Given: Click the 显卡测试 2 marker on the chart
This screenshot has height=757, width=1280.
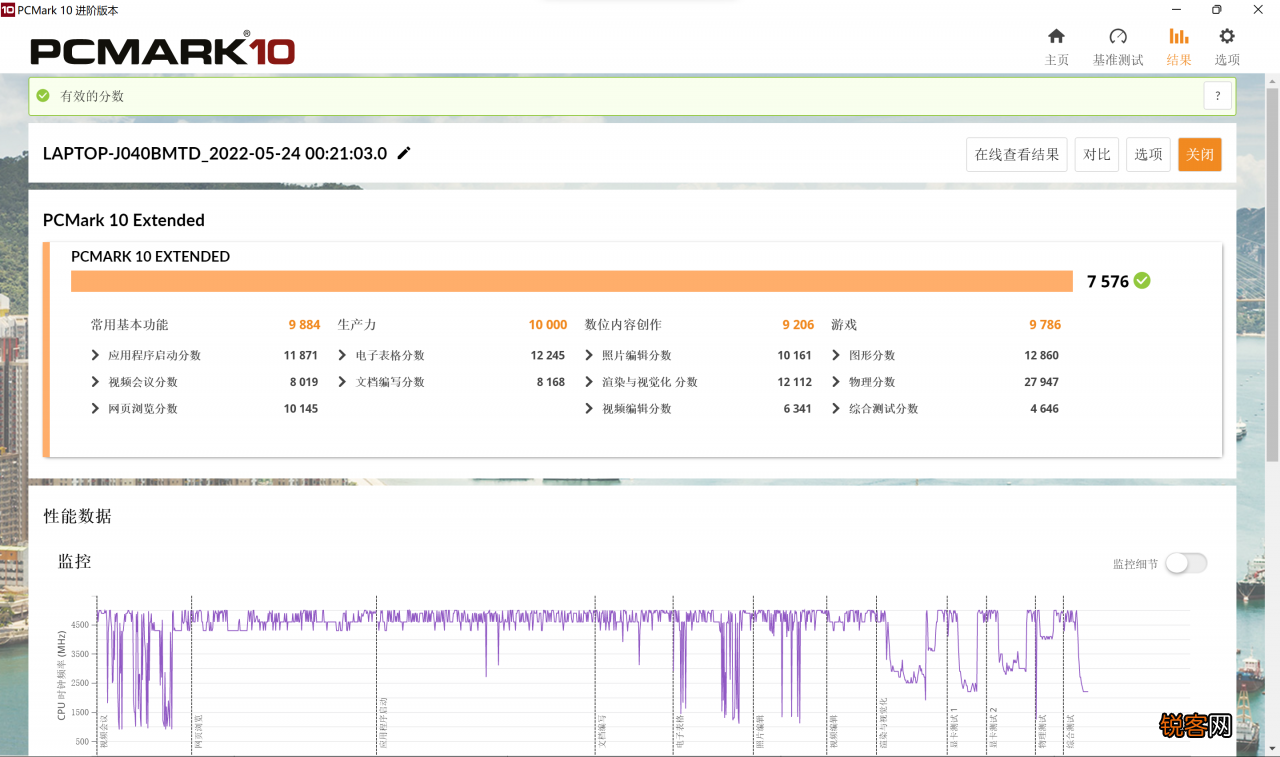Looking at the screenshot, I should (x=993, y=728).
